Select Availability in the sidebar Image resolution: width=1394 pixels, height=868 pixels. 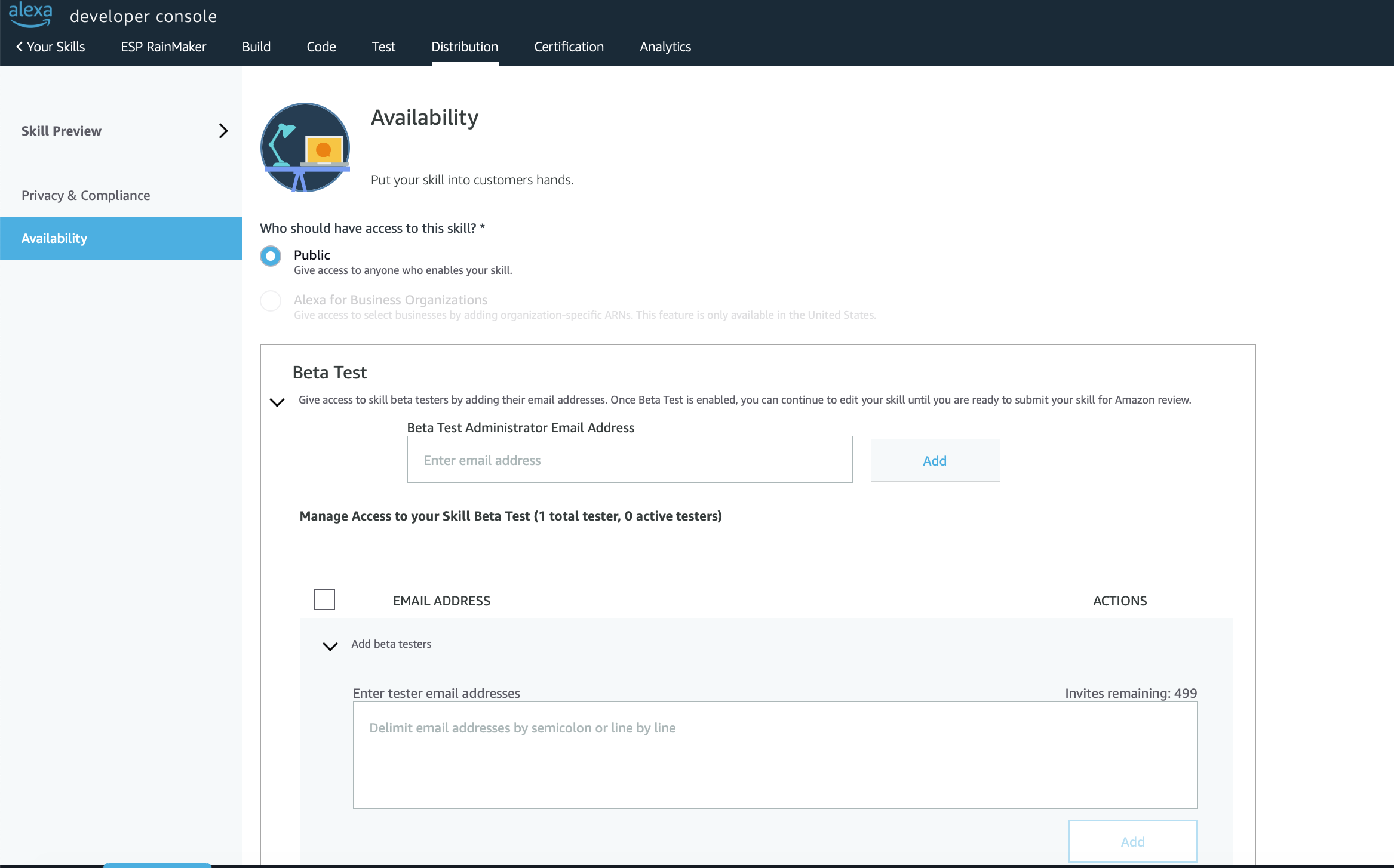121,238
